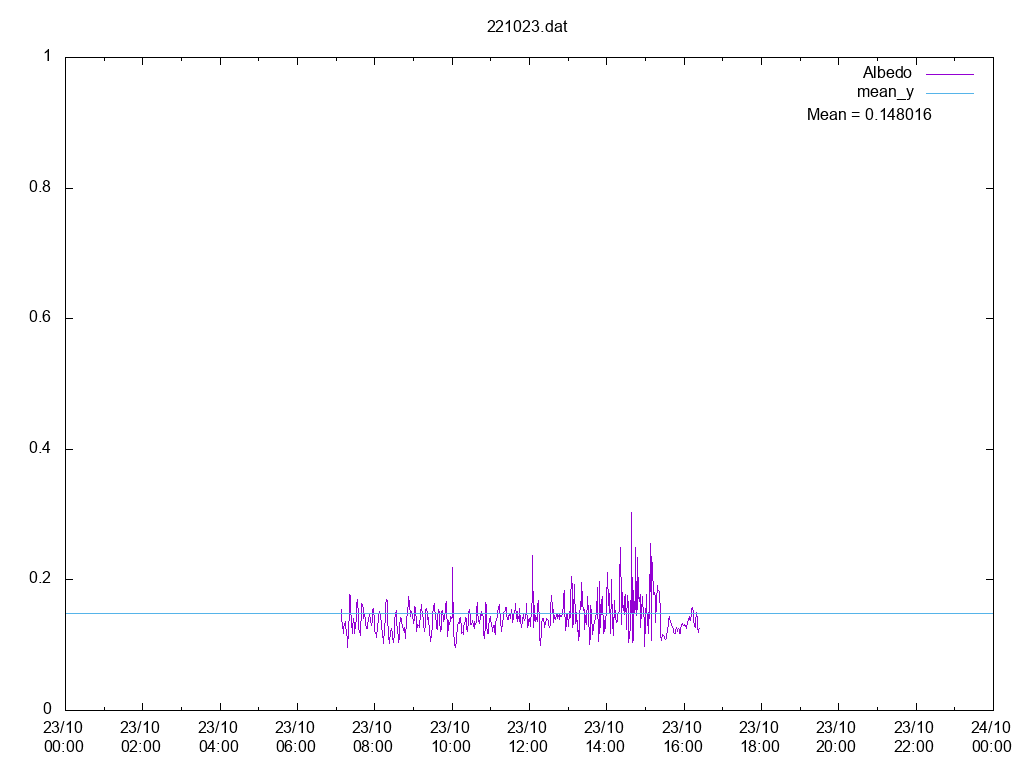
Task: Click the x-axis label 23/10 08:00
Action: pos(372,737)
